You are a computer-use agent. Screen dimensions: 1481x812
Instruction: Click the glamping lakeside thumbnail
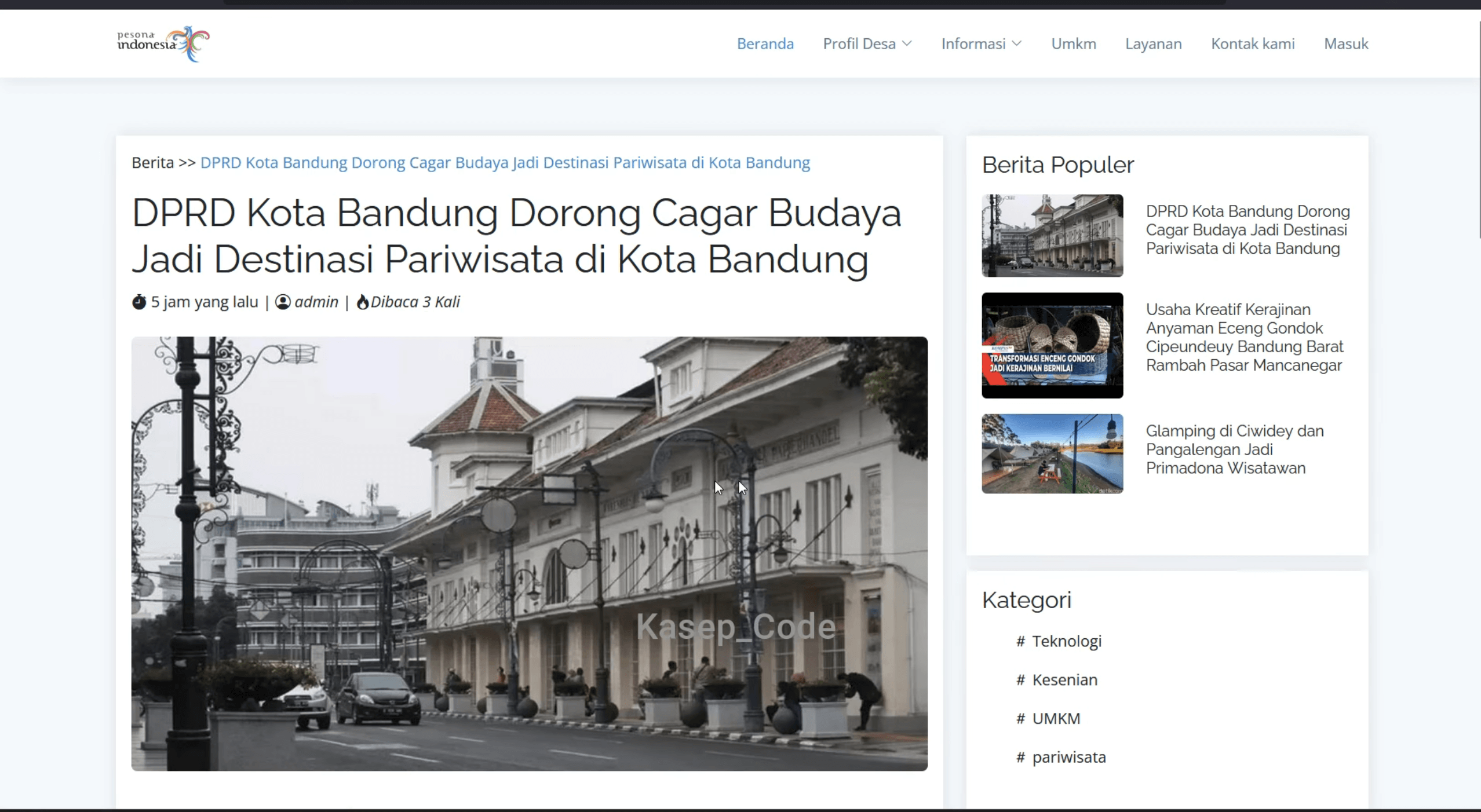point(1052,453)
